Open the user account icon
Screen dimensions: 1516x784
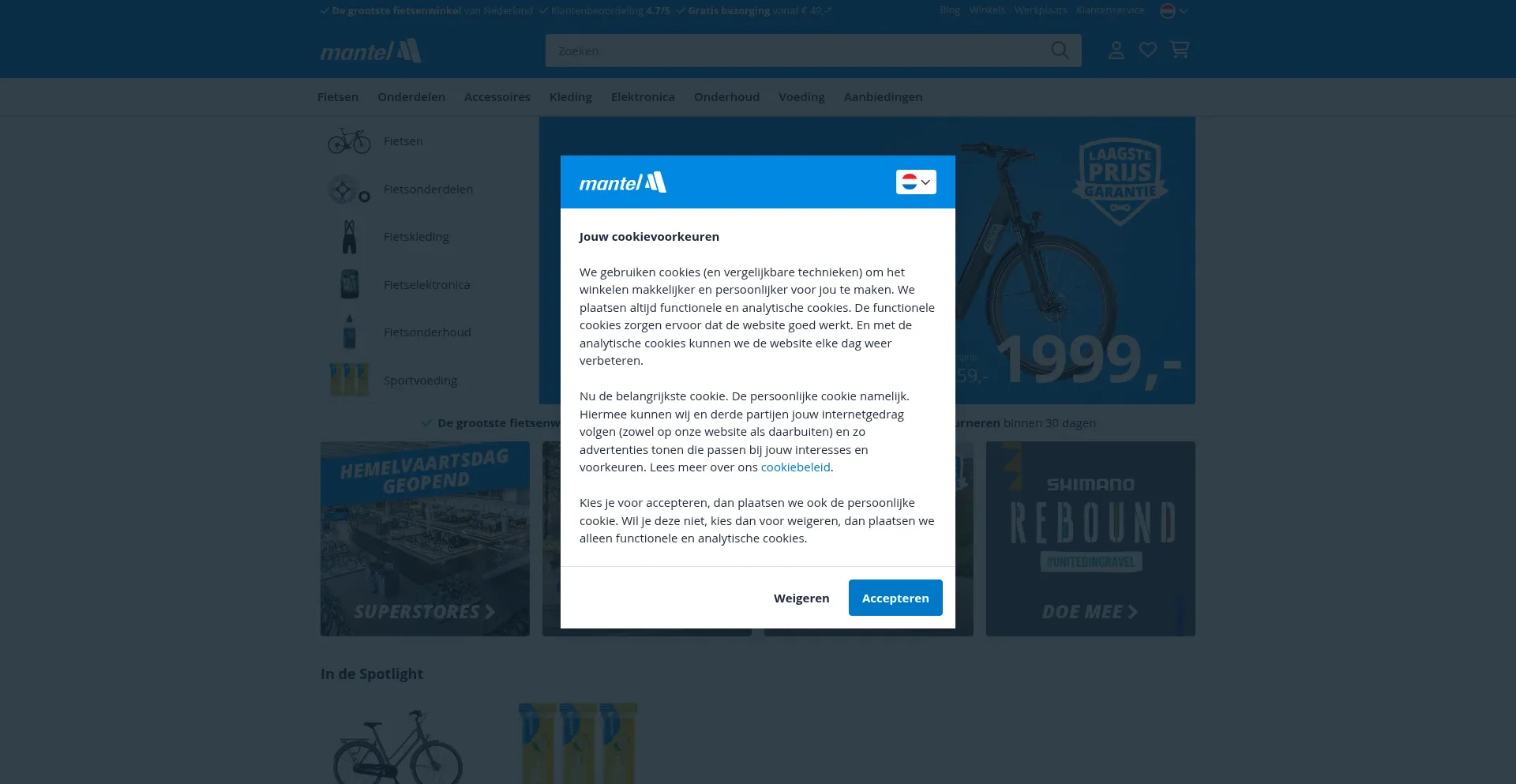pos(1116,51)
